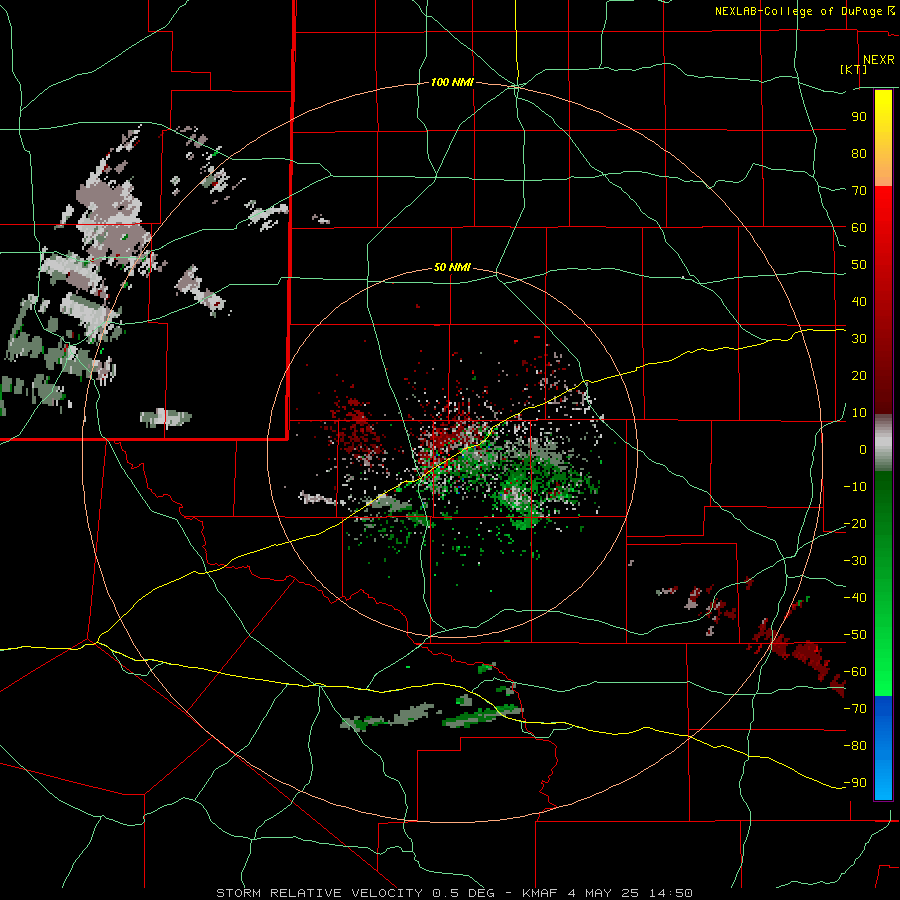Click the positive 40 scale value
This screenshot has height=900, width=900.
[x=859, y=301]
